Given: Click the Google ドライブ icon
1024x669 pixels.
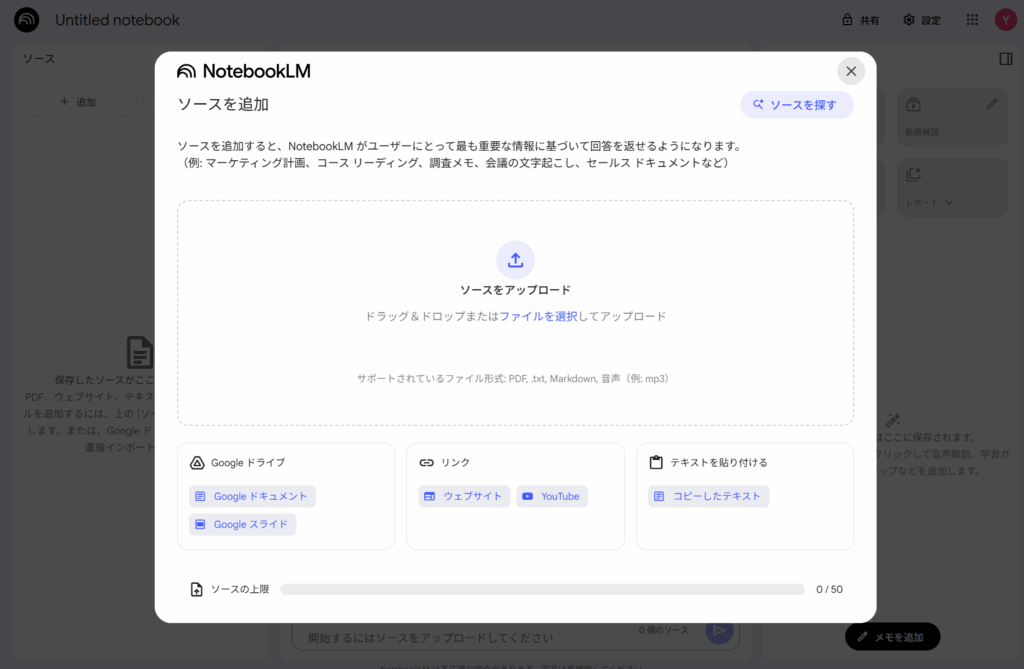Looking at the screenshot, I should [197, 463].
